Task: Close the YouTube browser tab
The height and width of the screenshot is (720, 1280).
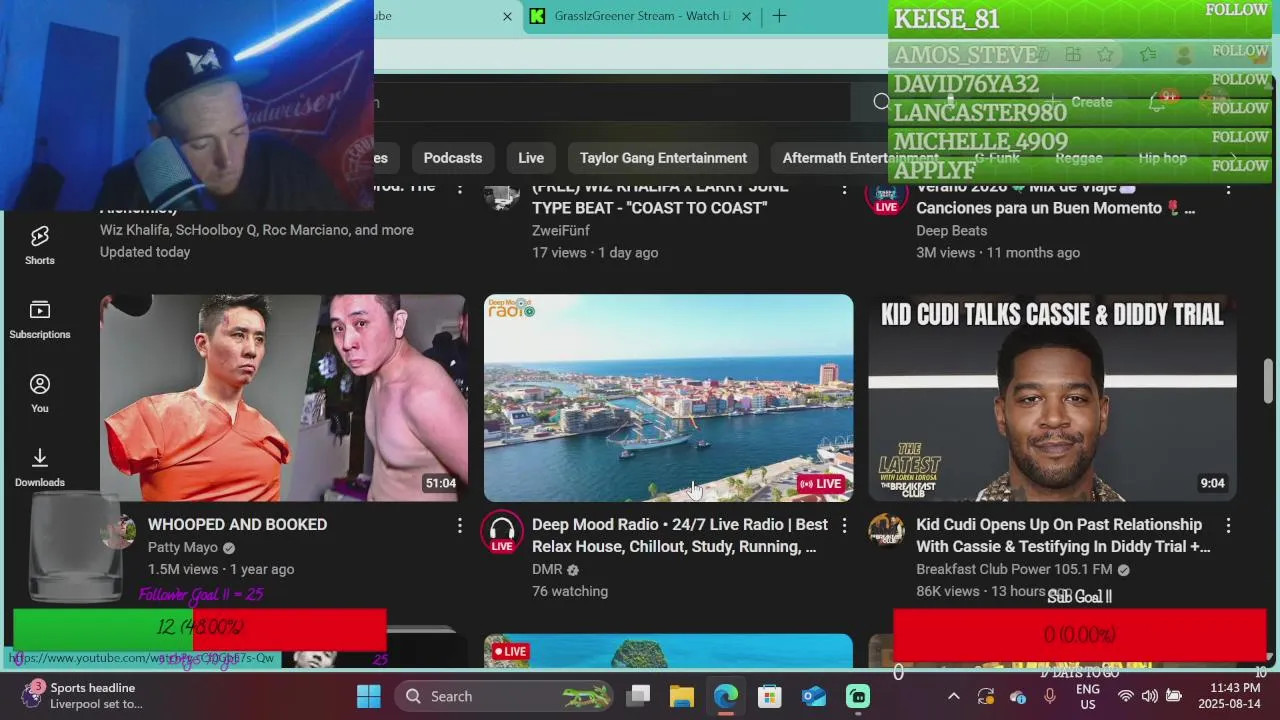Action: (507, 16)
